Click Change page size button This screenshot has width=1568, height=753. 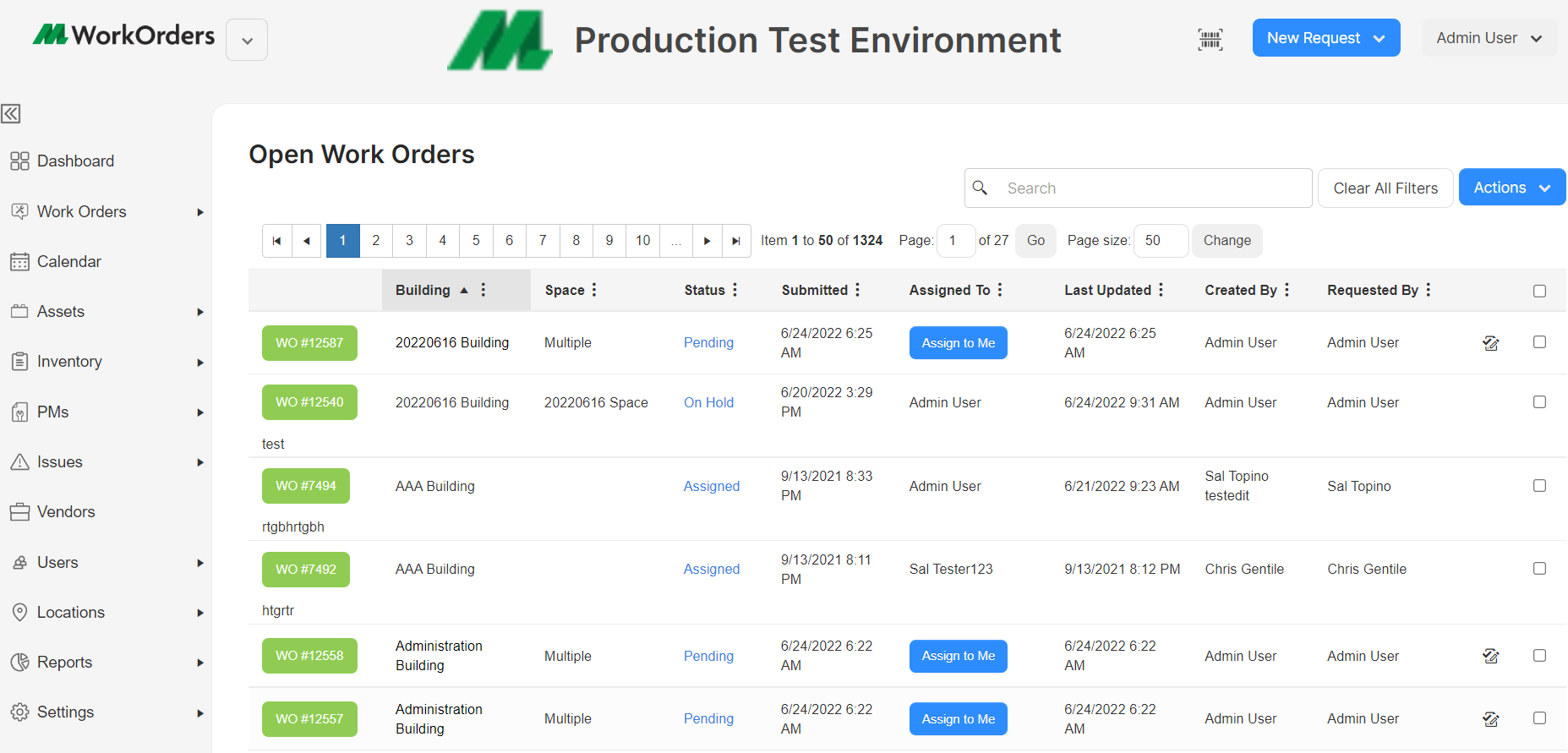(1227, 241)
